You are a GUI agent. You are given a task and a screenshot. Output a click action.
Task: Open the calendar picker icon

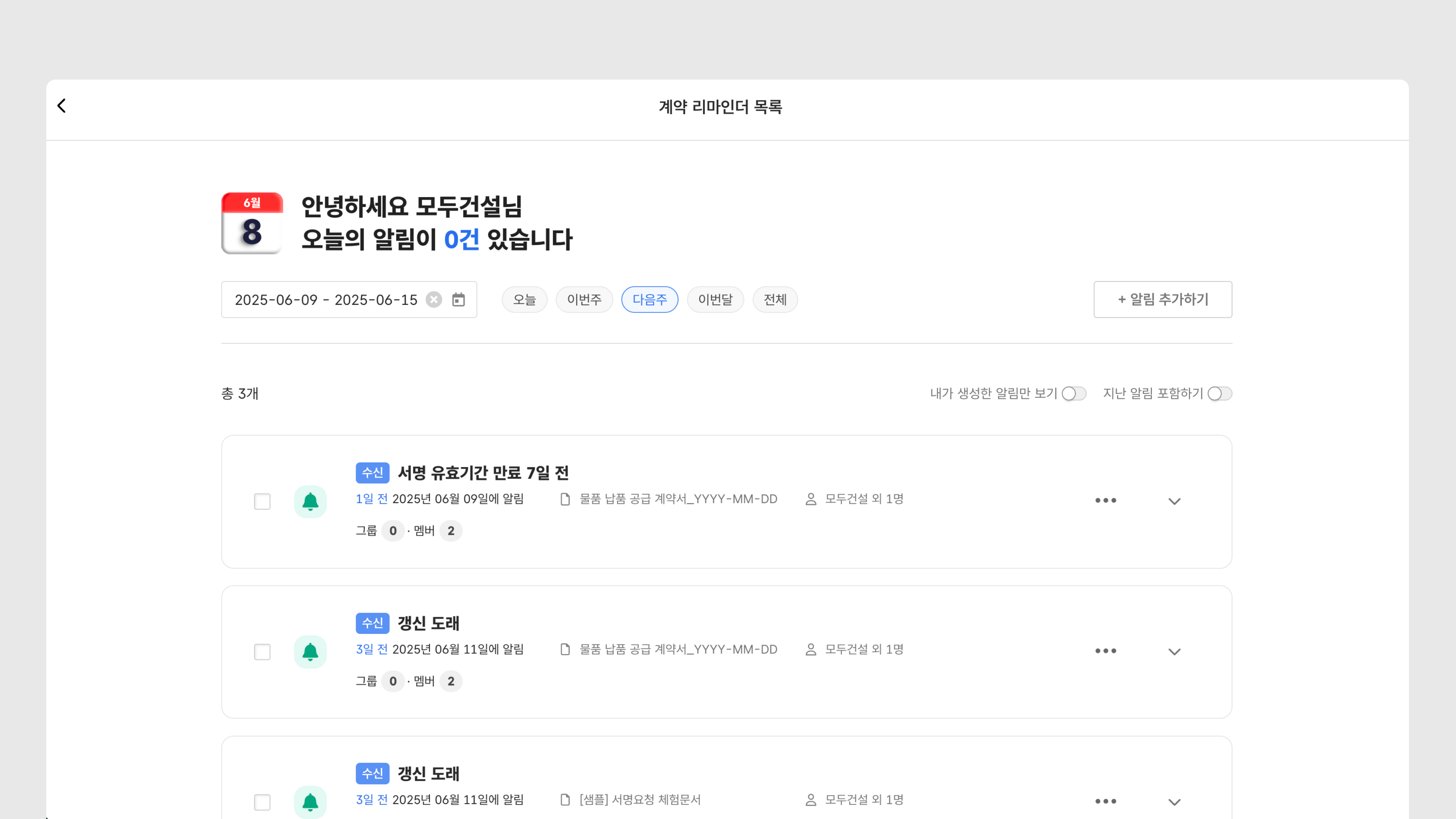pyautogui.click(x=458, y=300)
